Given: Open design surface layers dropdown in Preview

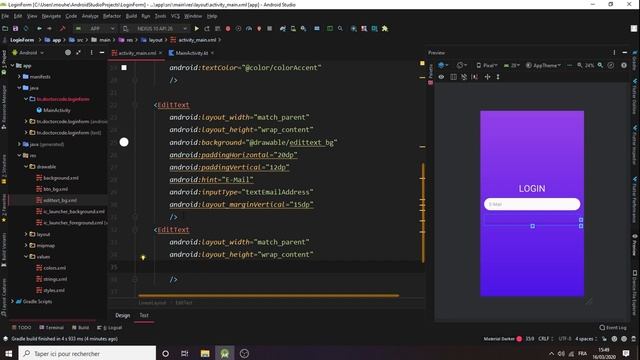Looking at the screenshot, I should click(x=443, y=65).
